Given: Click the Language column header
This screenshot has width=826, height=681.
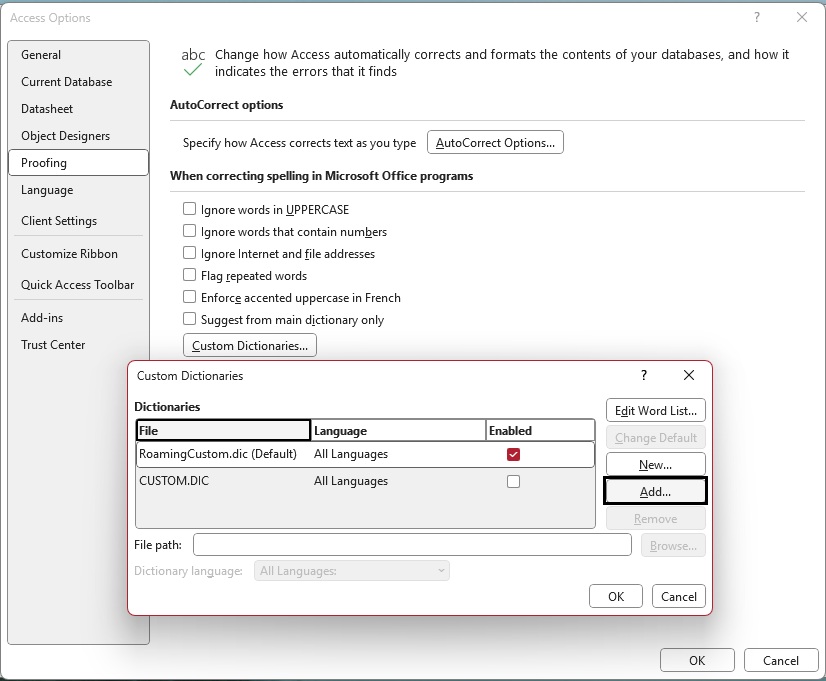Looking at the screenshot, I should click(397, 430).
